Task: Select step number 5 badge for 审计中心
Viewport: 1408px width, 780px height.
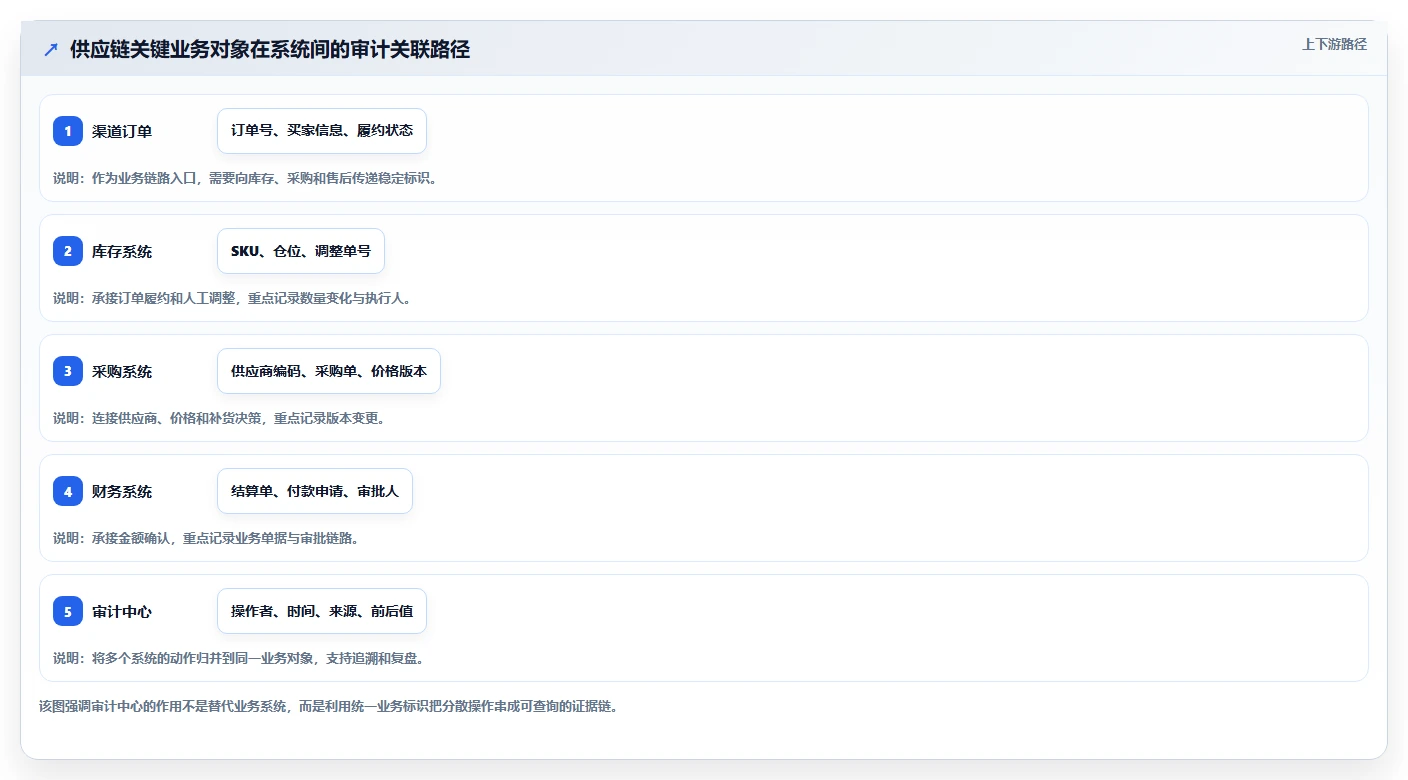Action: (x=68, y=611)
